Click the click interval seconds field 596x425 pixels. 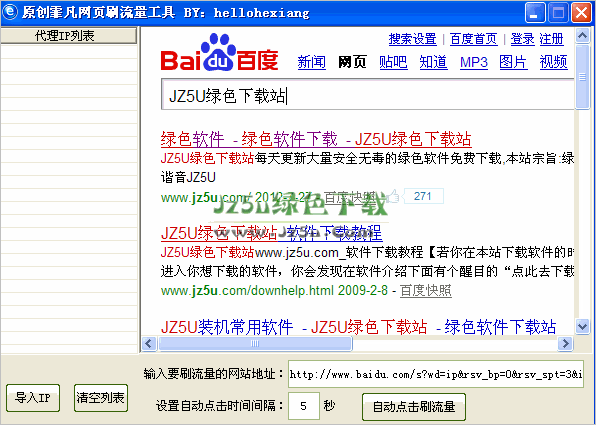303,406
